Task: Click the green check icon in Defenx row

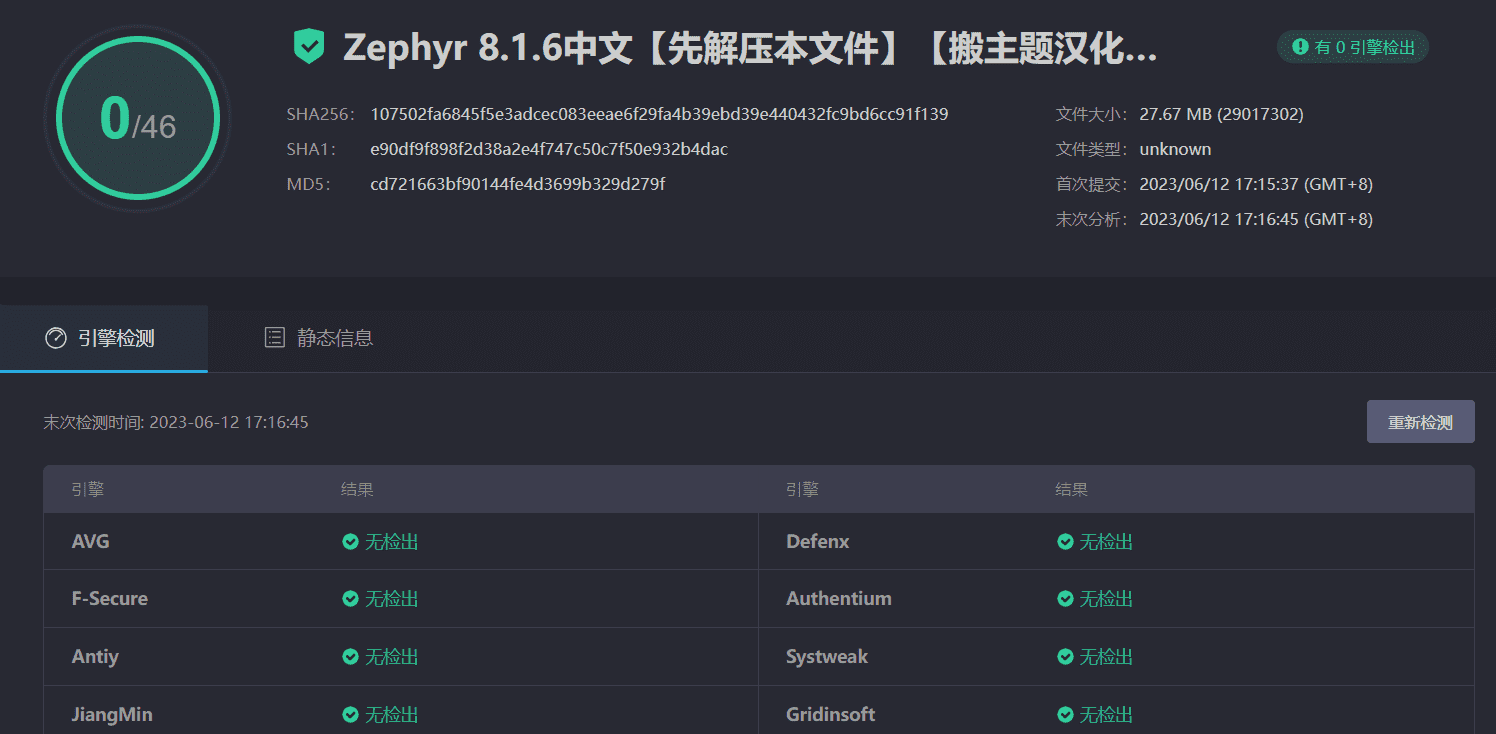Action: coord(1065,542)
